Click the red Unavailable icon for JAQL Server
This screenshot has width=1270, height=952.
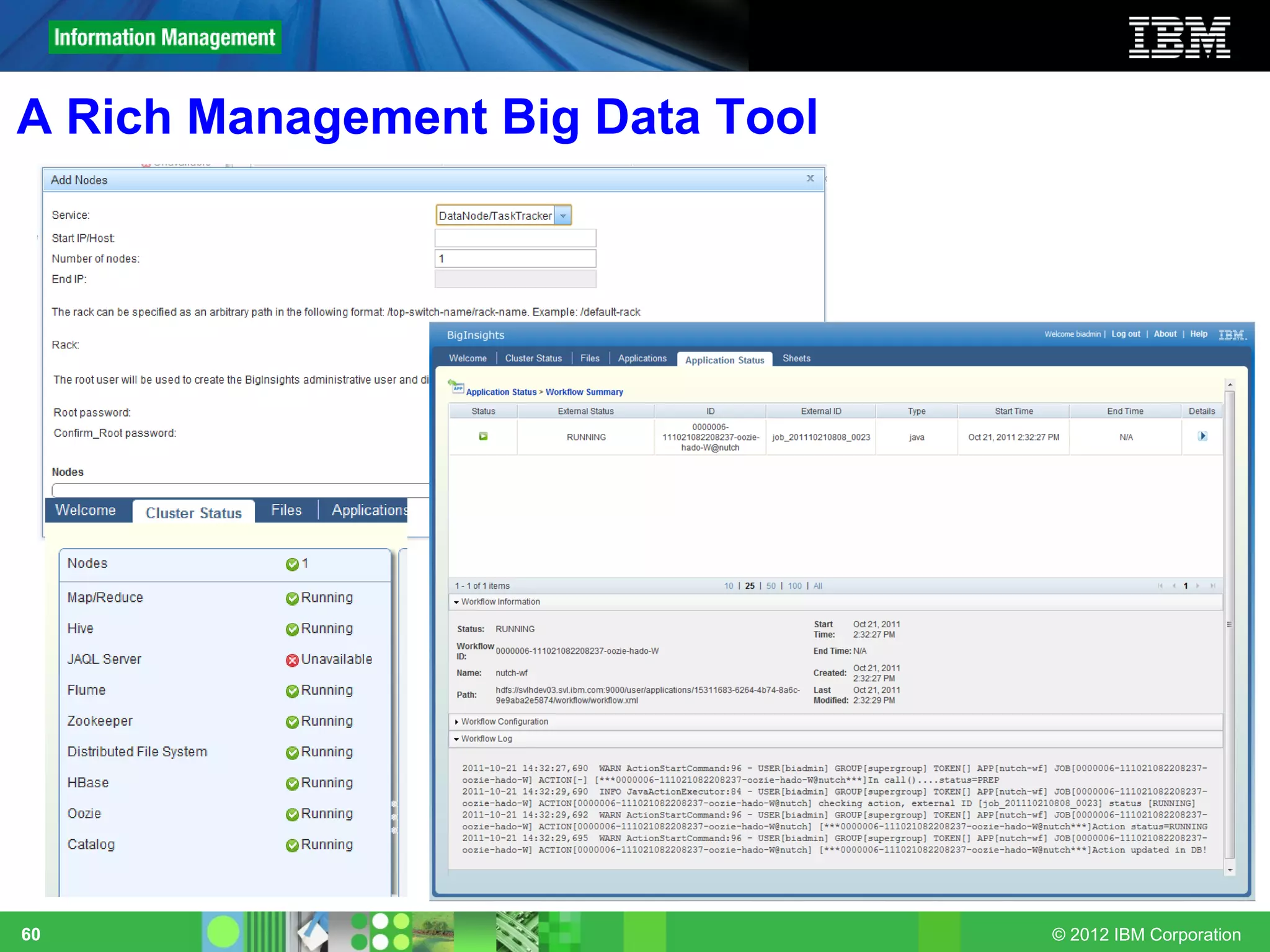point(292,660)
